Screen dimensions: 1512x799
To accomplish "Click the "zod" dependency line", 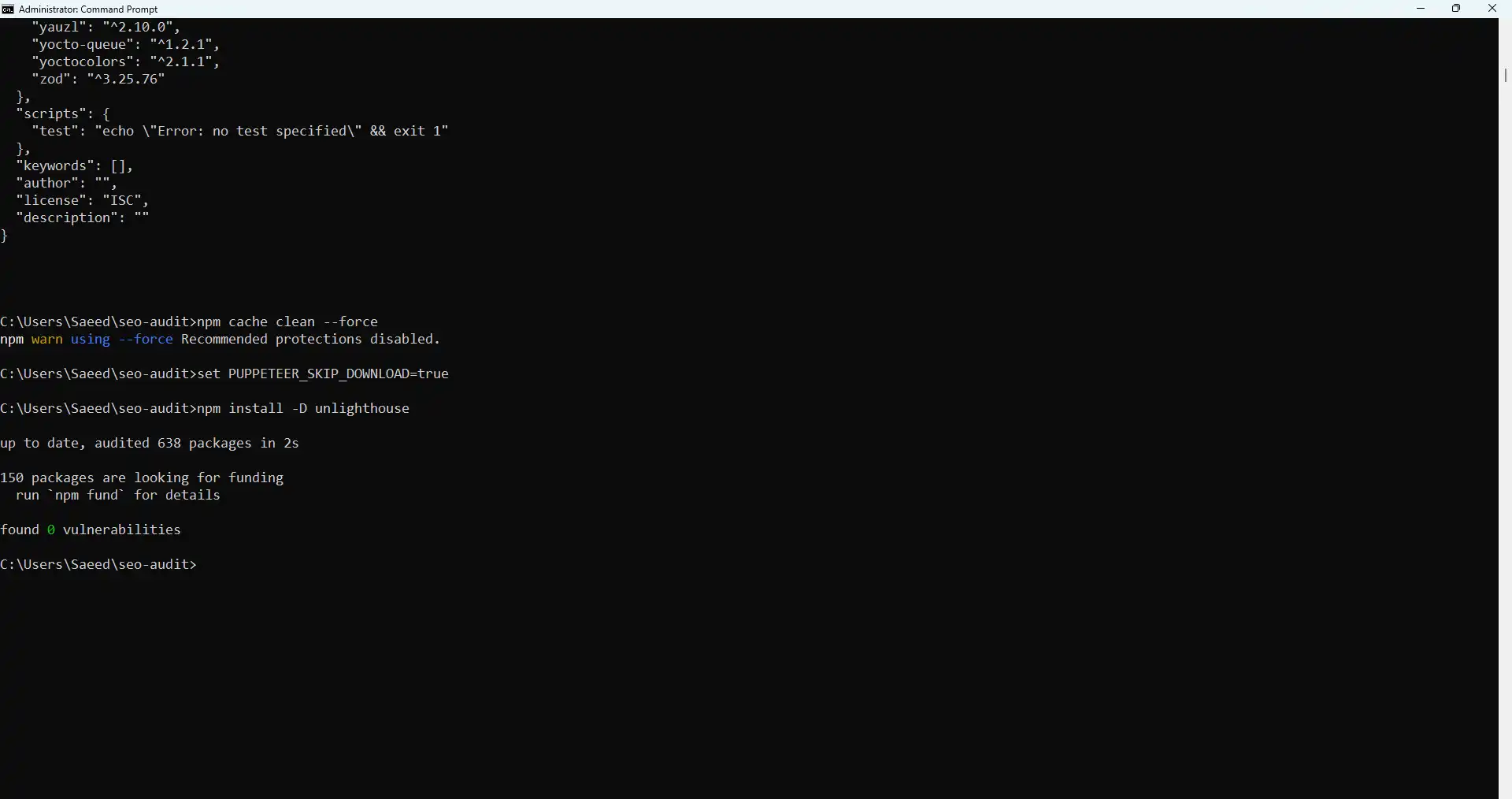I will (98, 80).
